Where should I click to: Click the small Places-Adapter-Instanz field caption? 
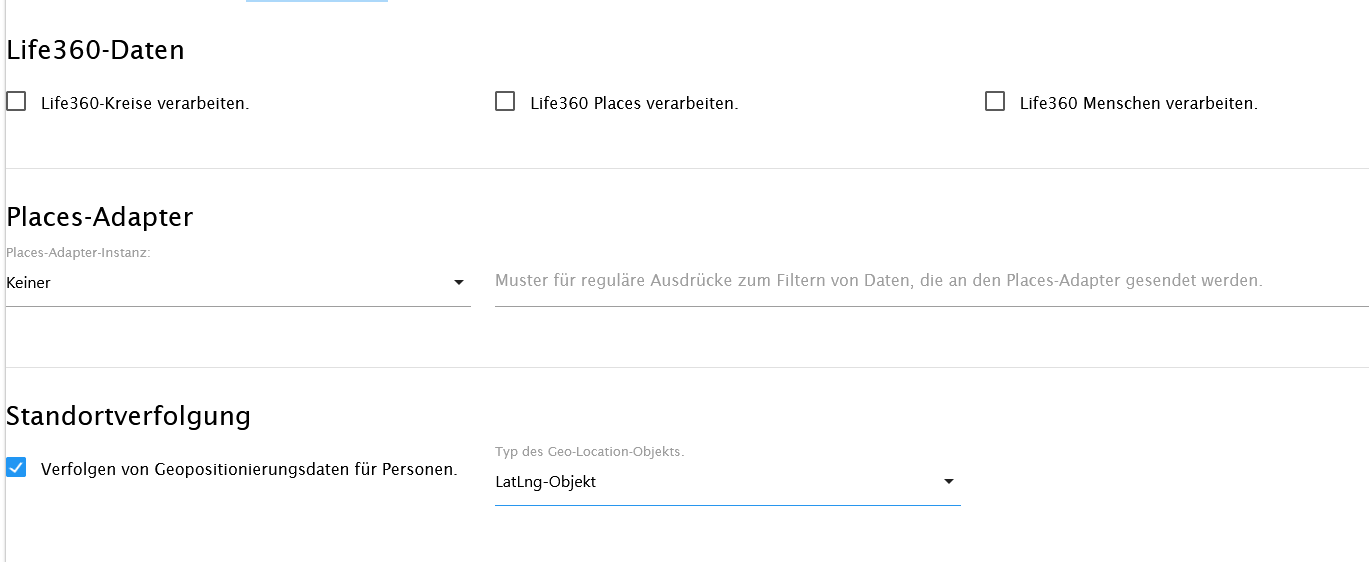click(78, 253)
